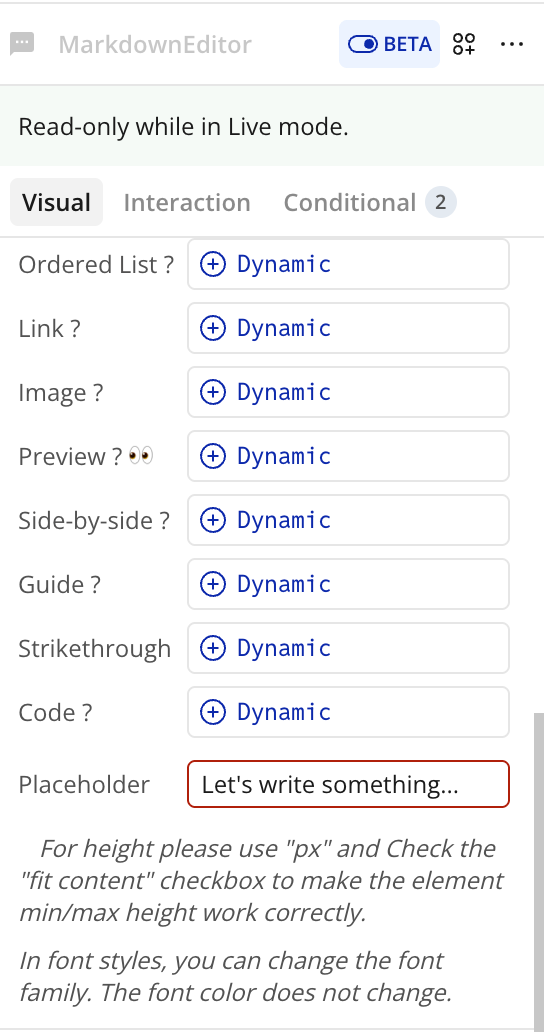Click the plus icon in Link row
This screenshot has width=544, height=1032.
click(212, 328)
